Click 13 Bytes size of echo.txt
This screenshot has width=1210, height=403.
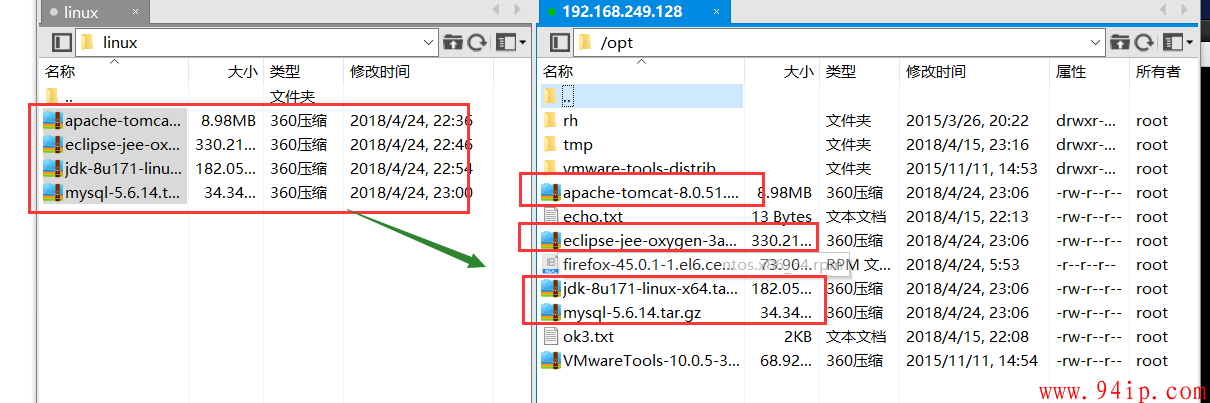(x=782, y=216)
